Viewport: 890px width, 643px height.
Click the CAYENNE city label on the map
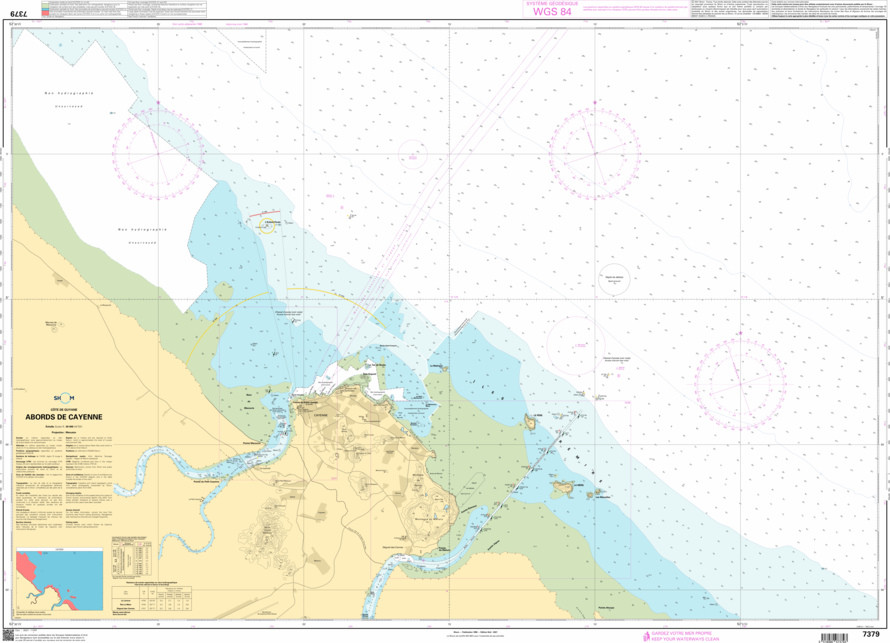[x=321, y=415]
